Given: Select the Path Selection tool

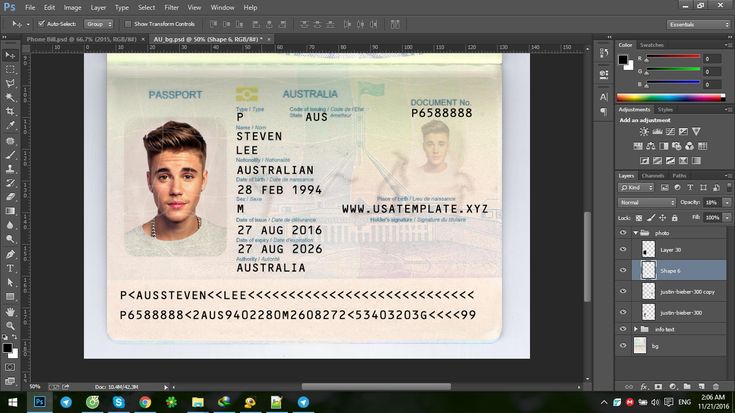Looking at the screenshot, I should (x=10, y=283).
